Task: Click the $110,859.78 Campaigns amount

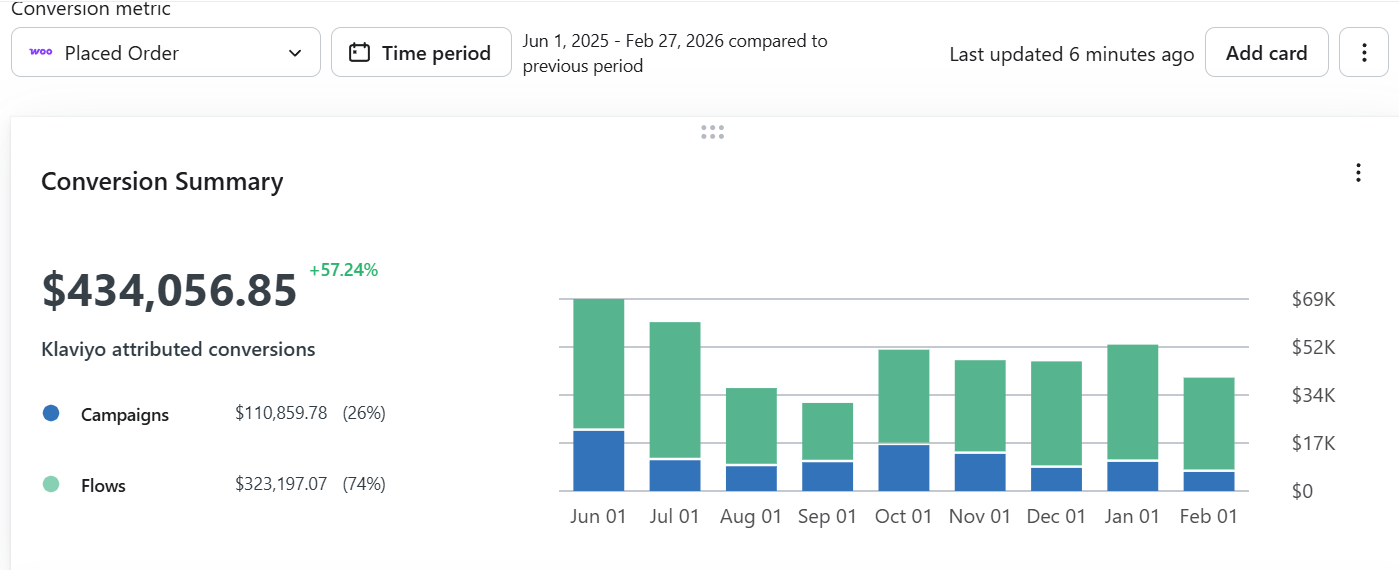Action: pos(281,413)
